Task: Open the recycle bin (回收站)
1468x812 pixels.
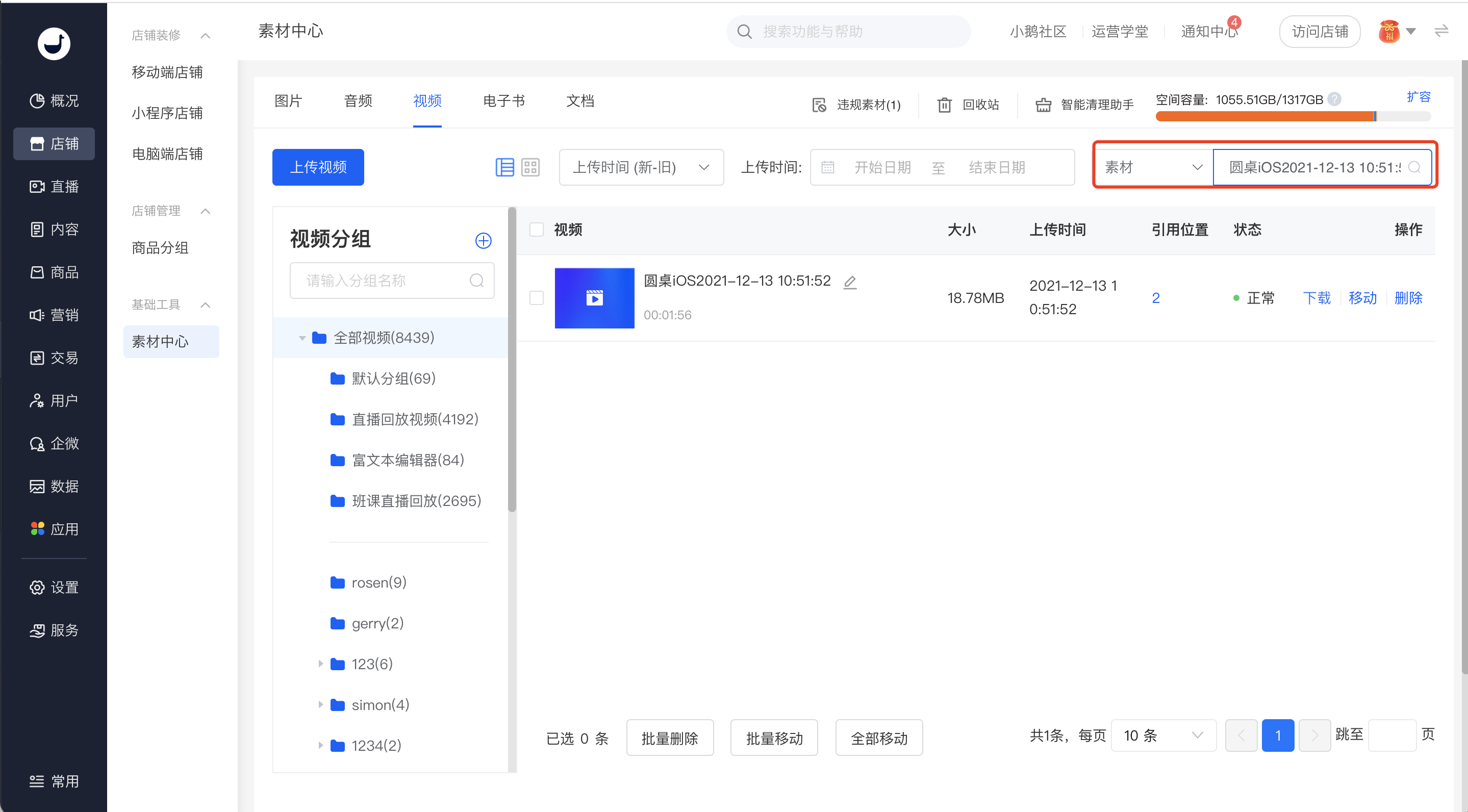Action: coord(968,104)
